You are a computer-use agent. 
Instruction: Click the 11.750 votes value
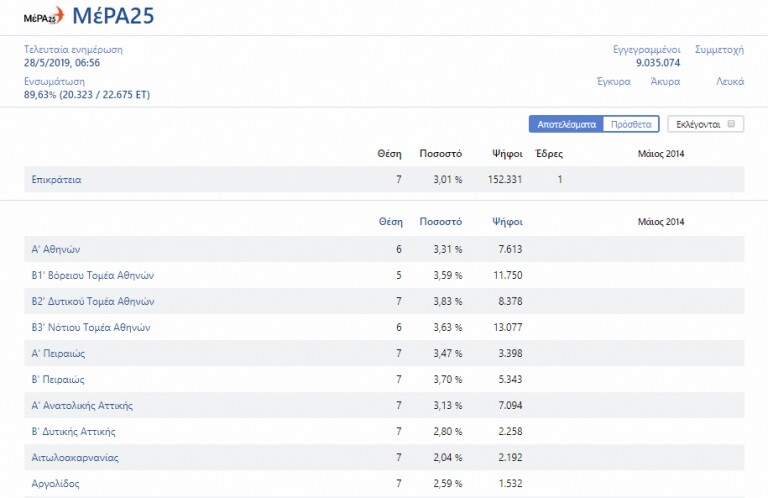point(507,275)
